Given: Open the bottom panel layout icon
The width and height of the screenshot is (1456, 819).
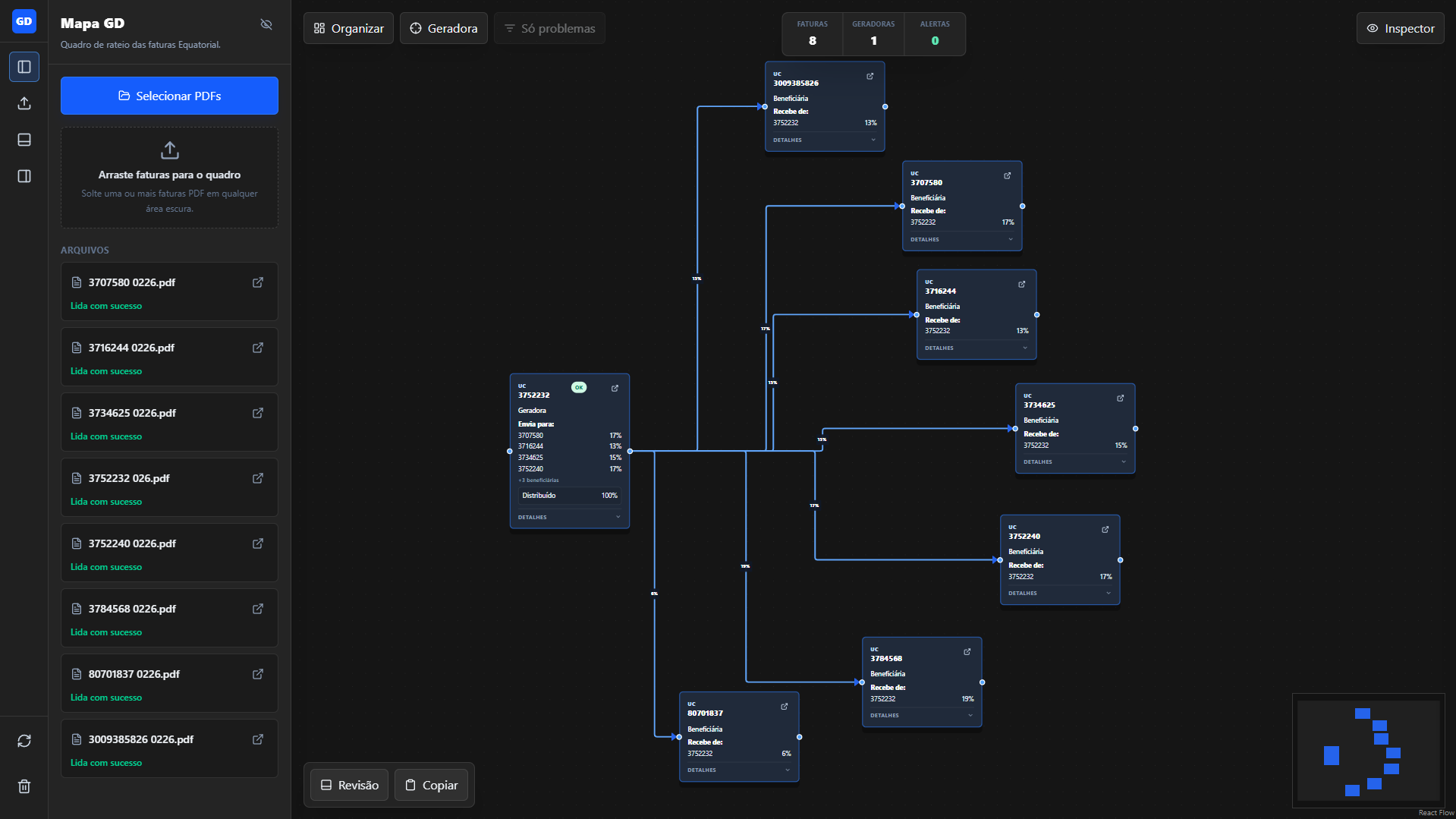Looking at the screenshot, I should pos(24,140).
